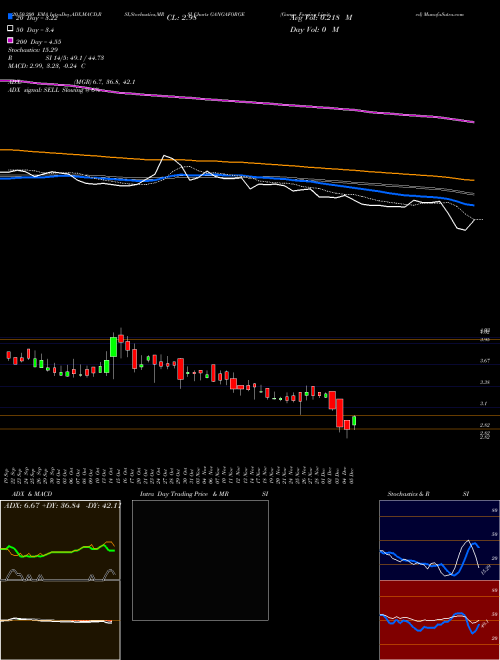Click the 'ADX signal: SELL' text
The width and height of the screenshot is (500, 660).
(x=34, y=90)
